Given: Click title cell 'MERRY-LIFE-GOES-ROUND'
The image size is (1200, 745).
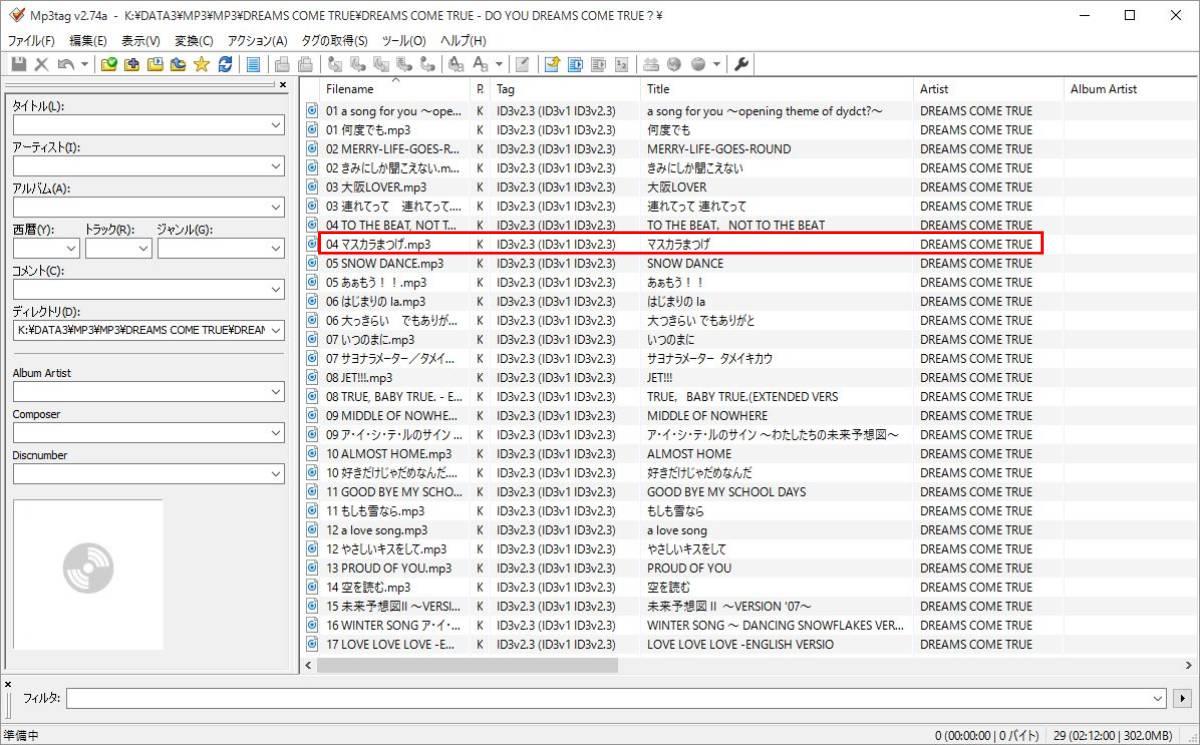Looking at the screenshot, I should point(719,149).
